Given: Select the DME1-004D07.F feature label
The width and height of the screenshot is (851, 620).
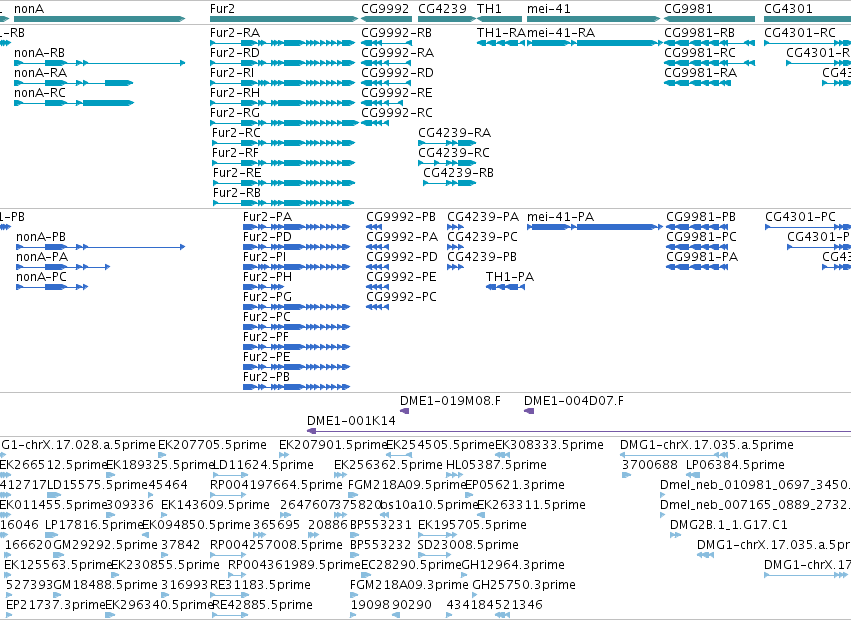Looking at the screenshot, I should 574,401.
